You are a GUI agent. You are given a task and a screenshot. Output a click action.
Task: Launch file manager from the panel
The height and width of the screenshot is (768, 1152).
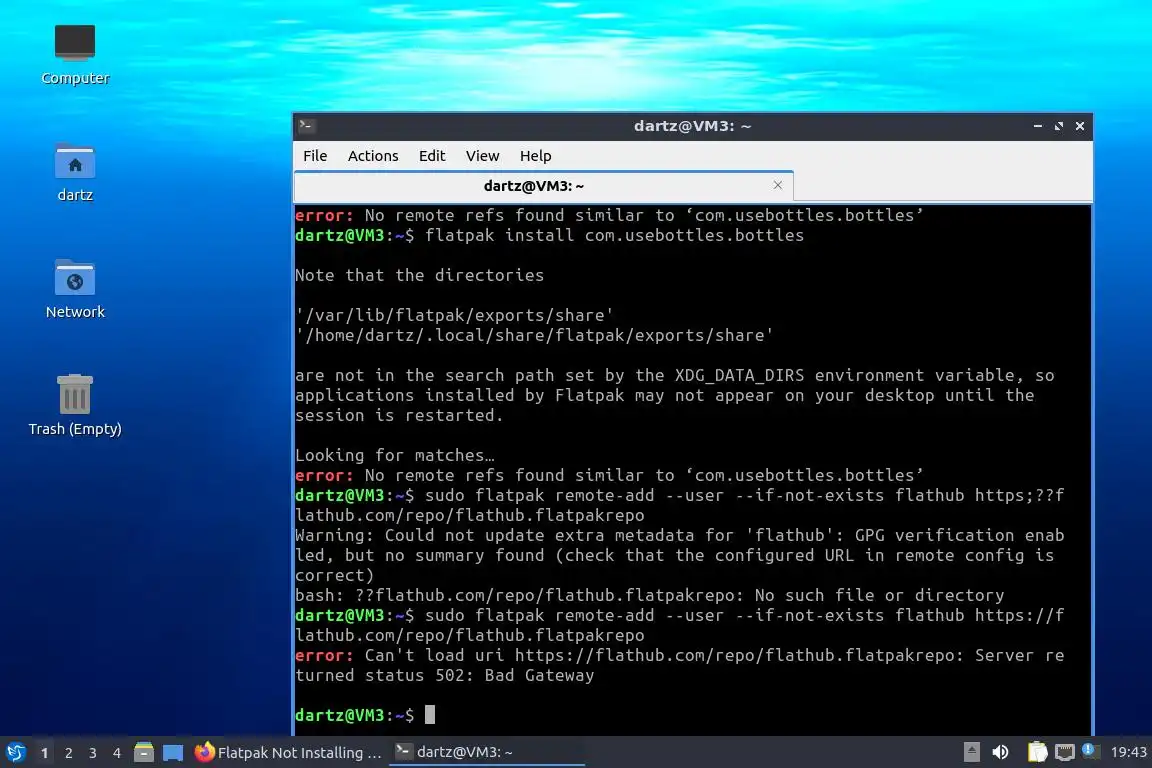click(144, 752)
